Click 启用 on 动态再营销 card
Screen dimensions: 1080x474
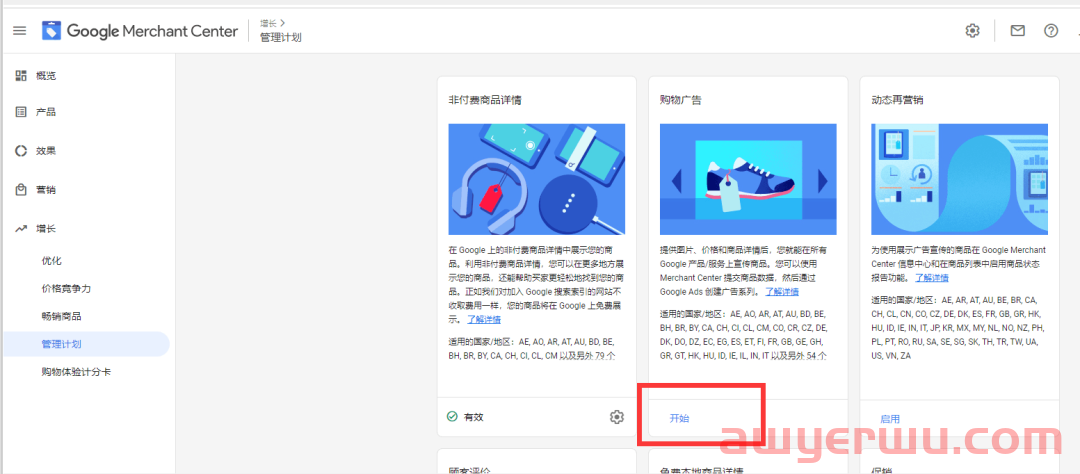(890, 419)
